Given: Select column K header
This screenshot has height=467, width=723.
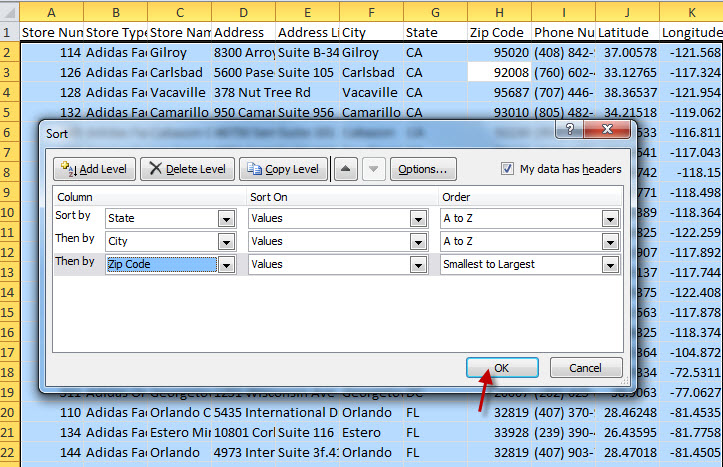Looking at the screenshot, I should (691, 12).
